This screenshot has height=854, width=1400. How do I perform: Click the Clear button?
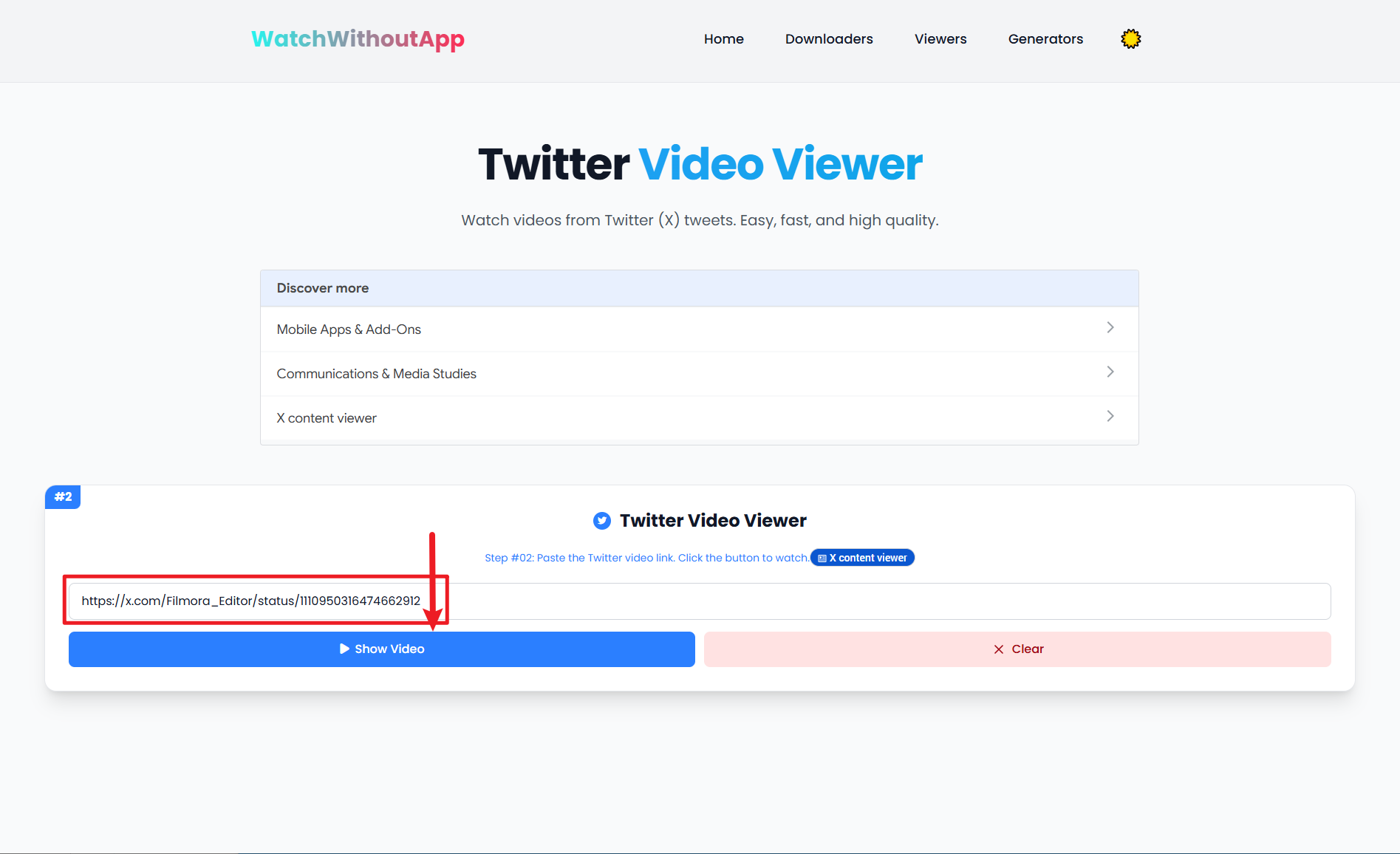pyautogui.click(x=1017, y=649)
